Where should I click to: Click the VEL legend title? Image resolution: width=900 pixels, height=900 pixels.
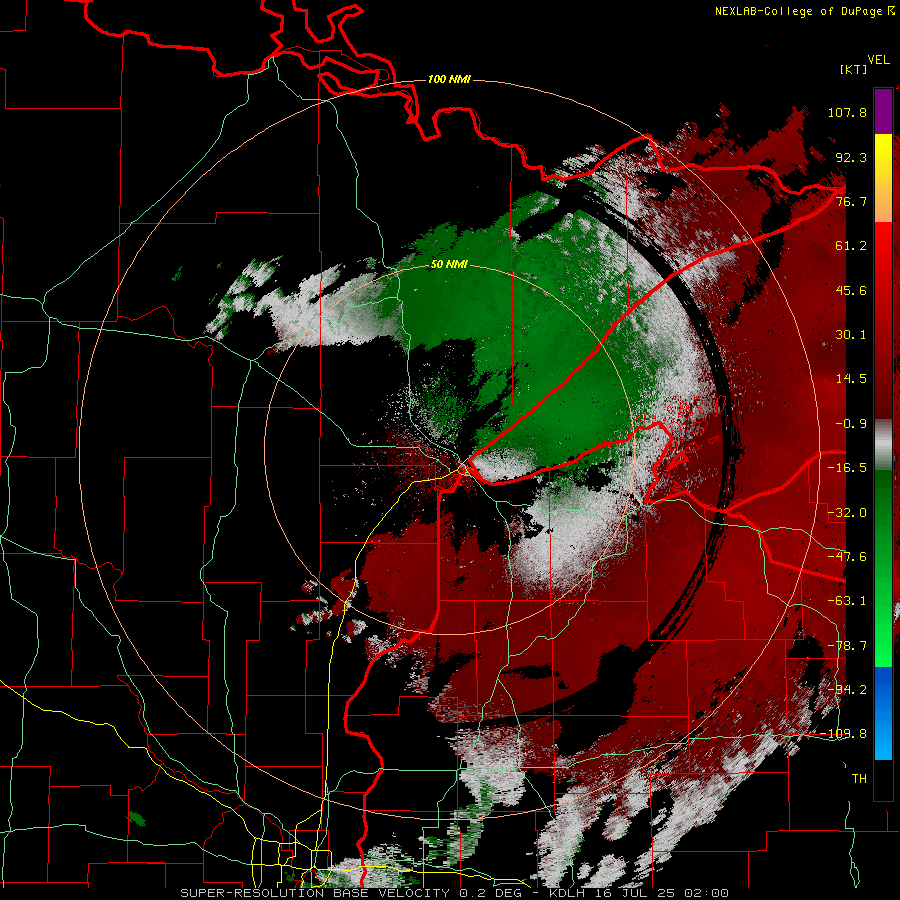[878, 60]
